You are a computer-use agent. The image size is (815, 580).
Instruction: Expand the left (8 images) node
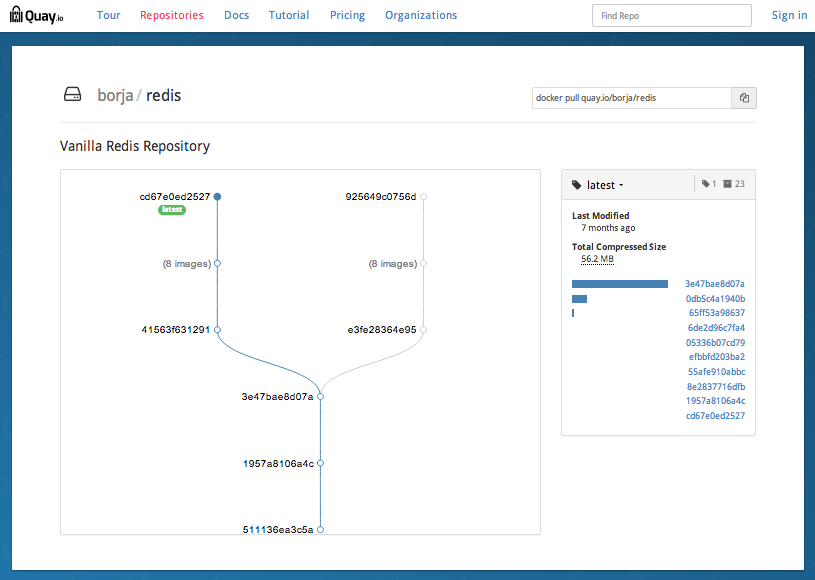tap(217, 263)
